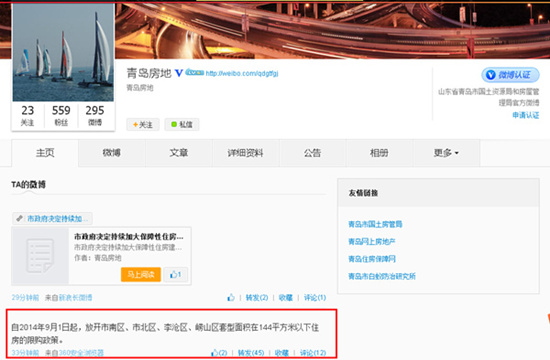Like the second post with thumbs-up (2)
The height and width of the screenshot is (360, 550).
[219, 353]
